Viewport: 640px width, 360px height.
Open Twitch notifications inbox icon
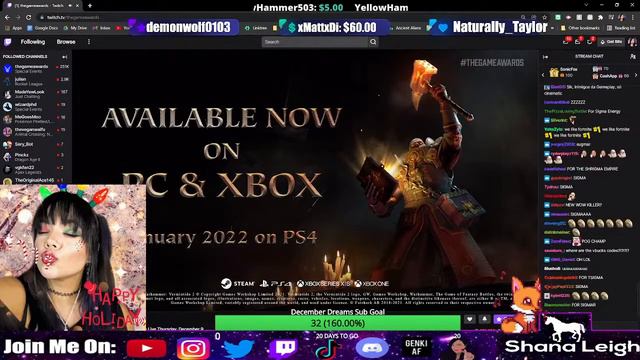pos(578,42)
